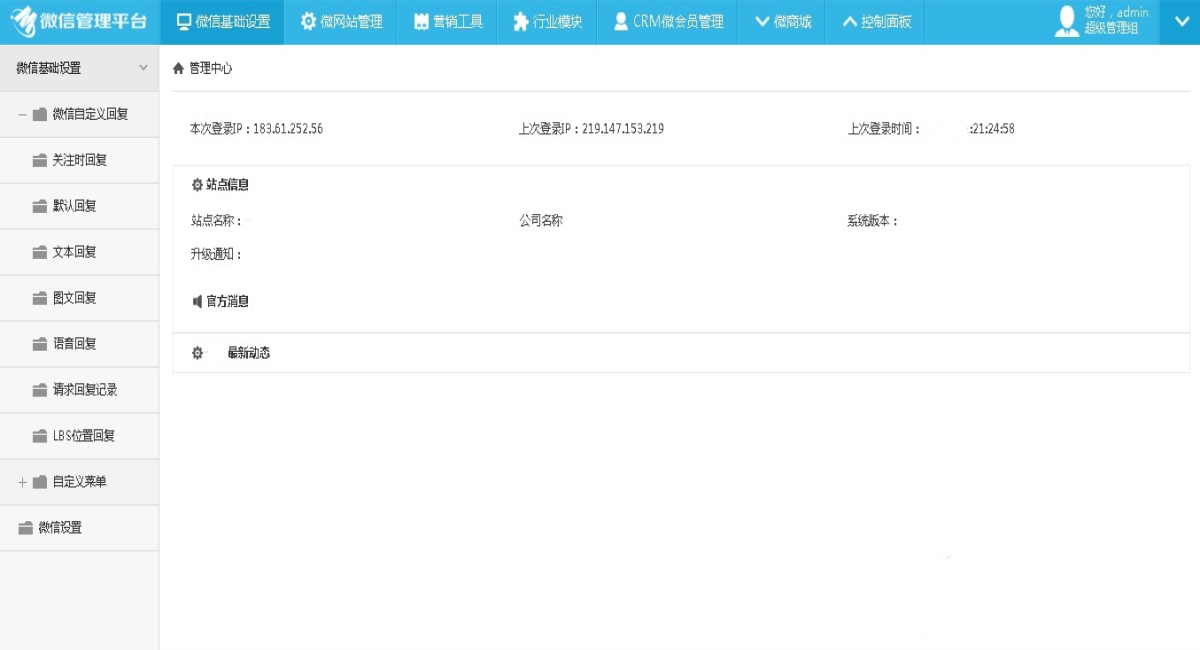
Task: Open the 微信基础设置 top menu tab
Action: tap(222, 22)
